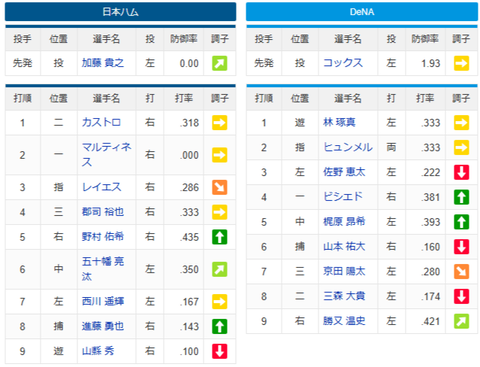Screen dimensions: 480x367
Task: Open player link コックス
Action: click(x=343, y=63)
